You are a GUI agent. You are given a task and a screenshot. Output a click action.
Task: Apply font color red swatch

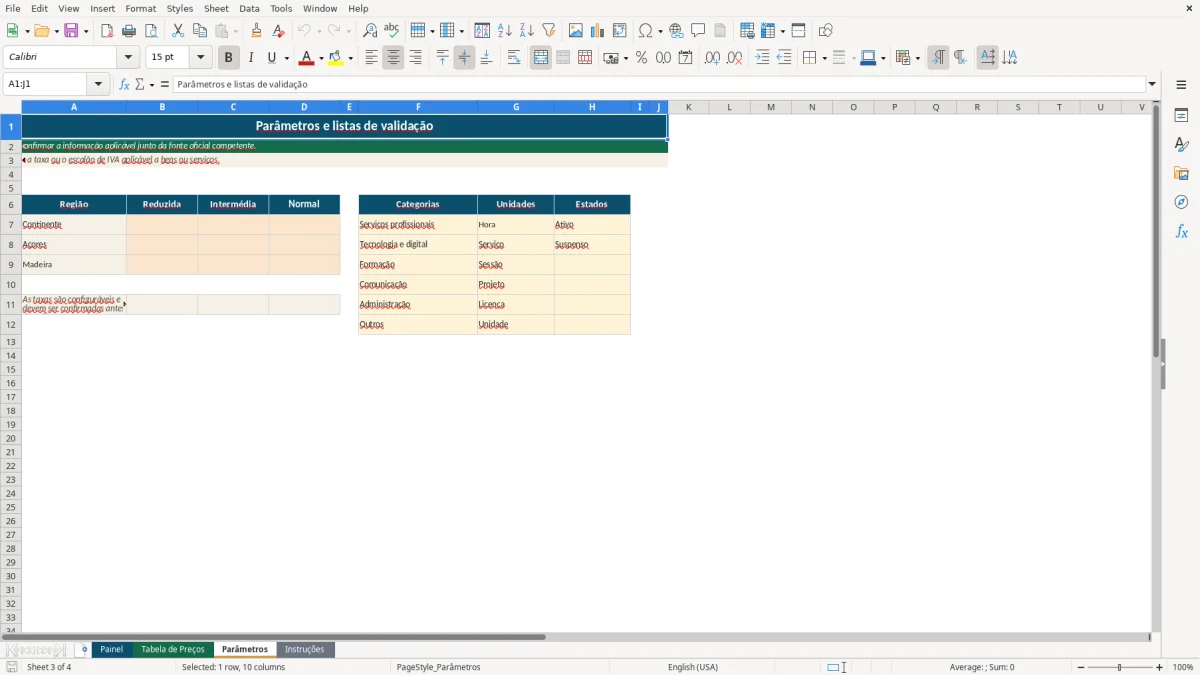(306, 58)
